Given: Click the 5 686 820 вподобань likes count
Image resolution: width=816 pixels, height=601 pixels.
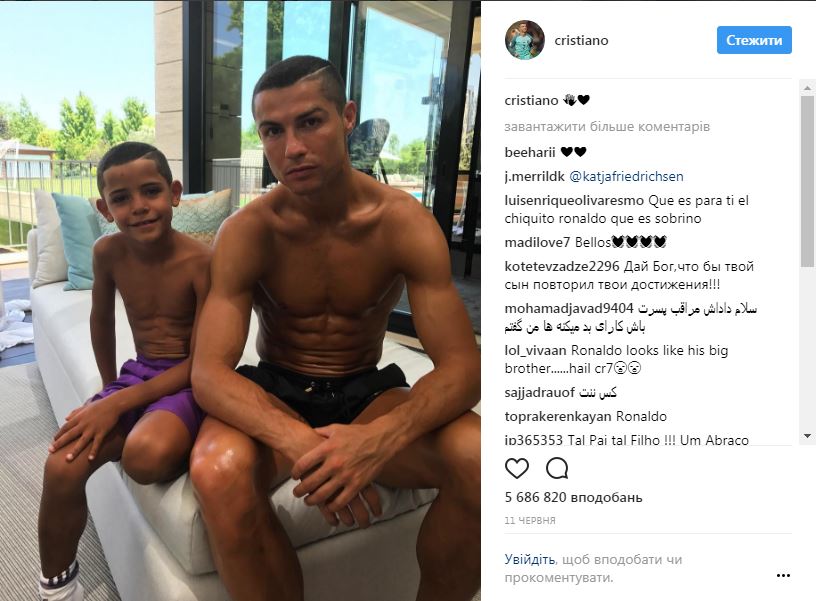Looking at the screenshot, I should pyautogui.click(x=573, y=497).
